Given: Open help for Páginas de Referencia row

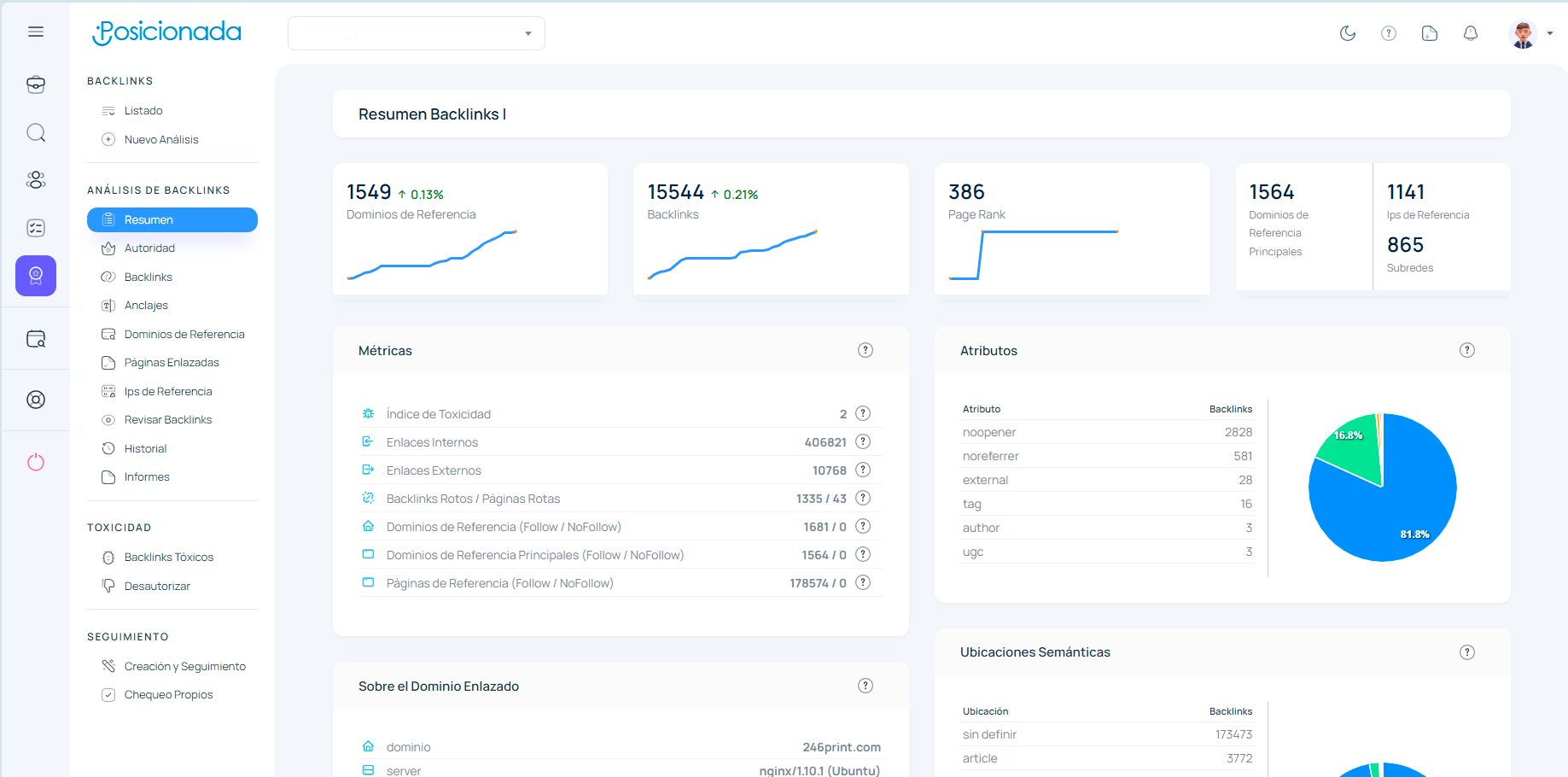Looking at the screenshot, I should tap(863, 582).
